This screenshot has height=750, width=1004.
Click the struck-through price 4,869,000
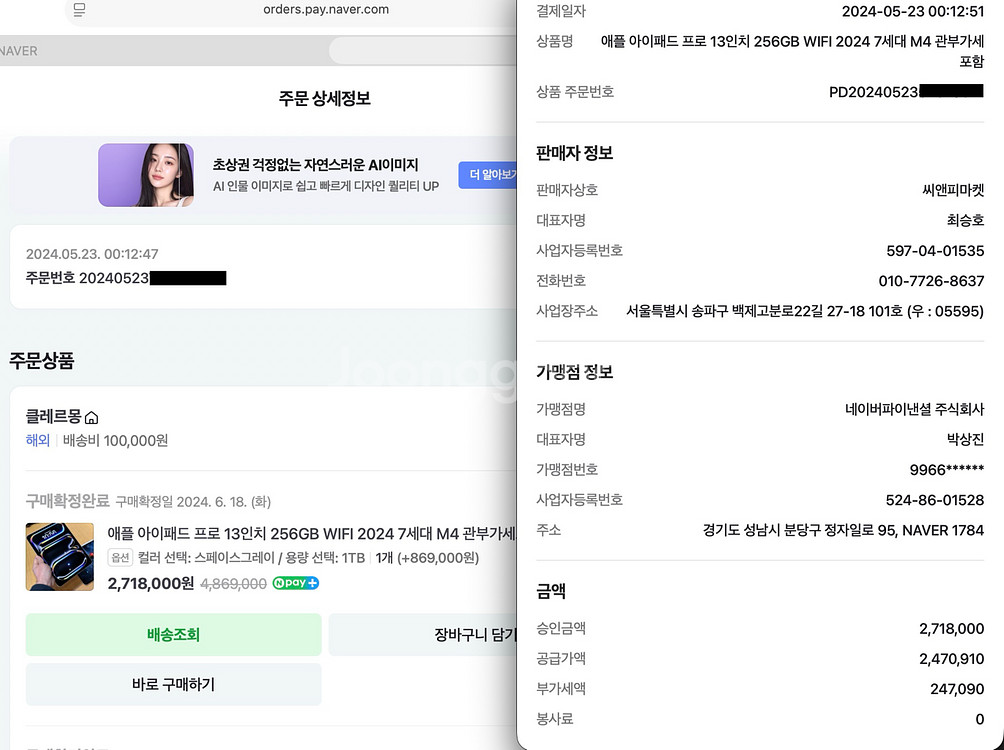click(x=234, y=583)
